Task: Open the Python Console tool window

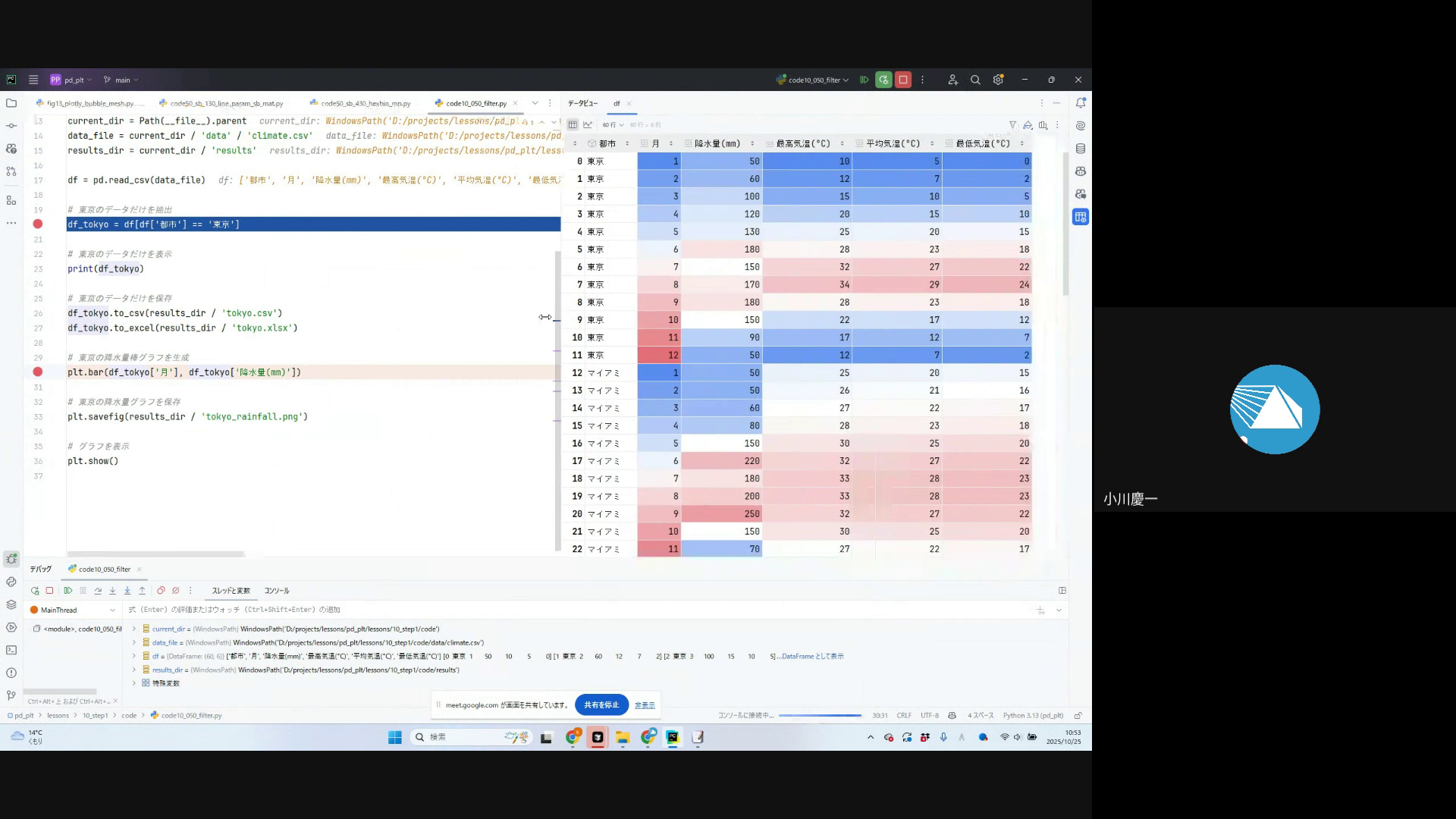Action: (11, 582)
